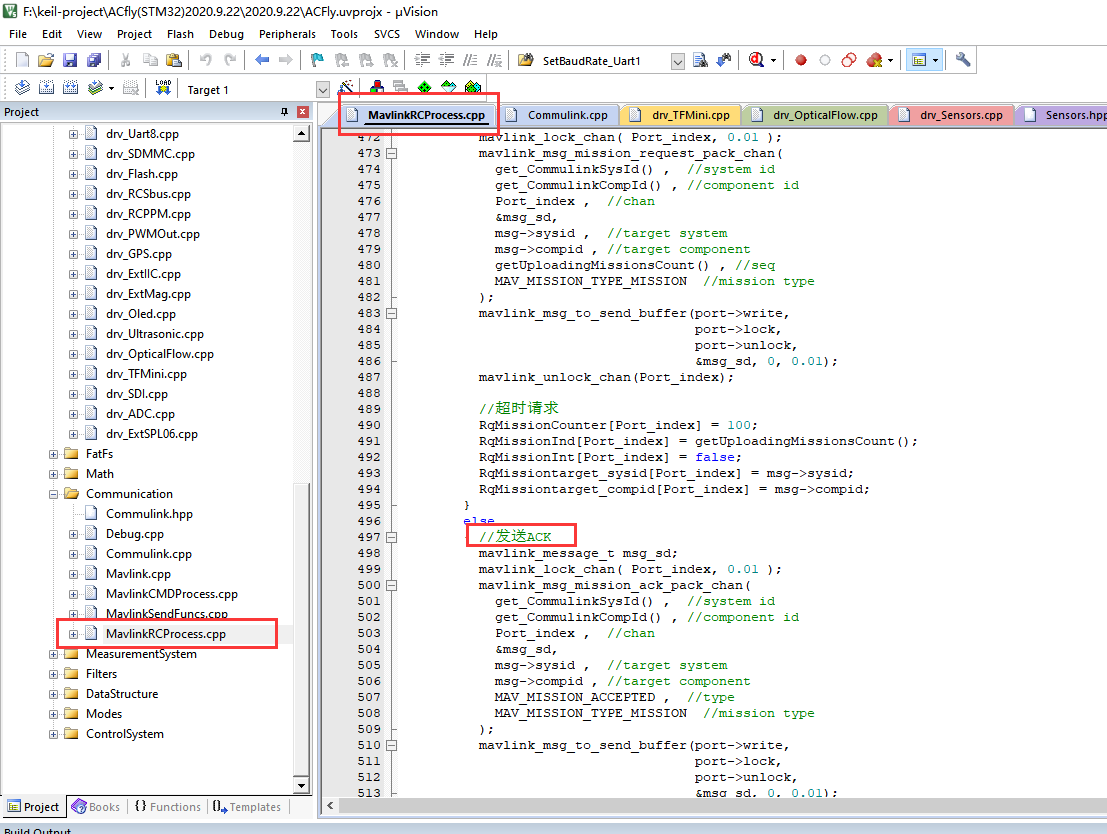Open the Flash menu
1107x834 pixels.
click(x=180, y=34)
